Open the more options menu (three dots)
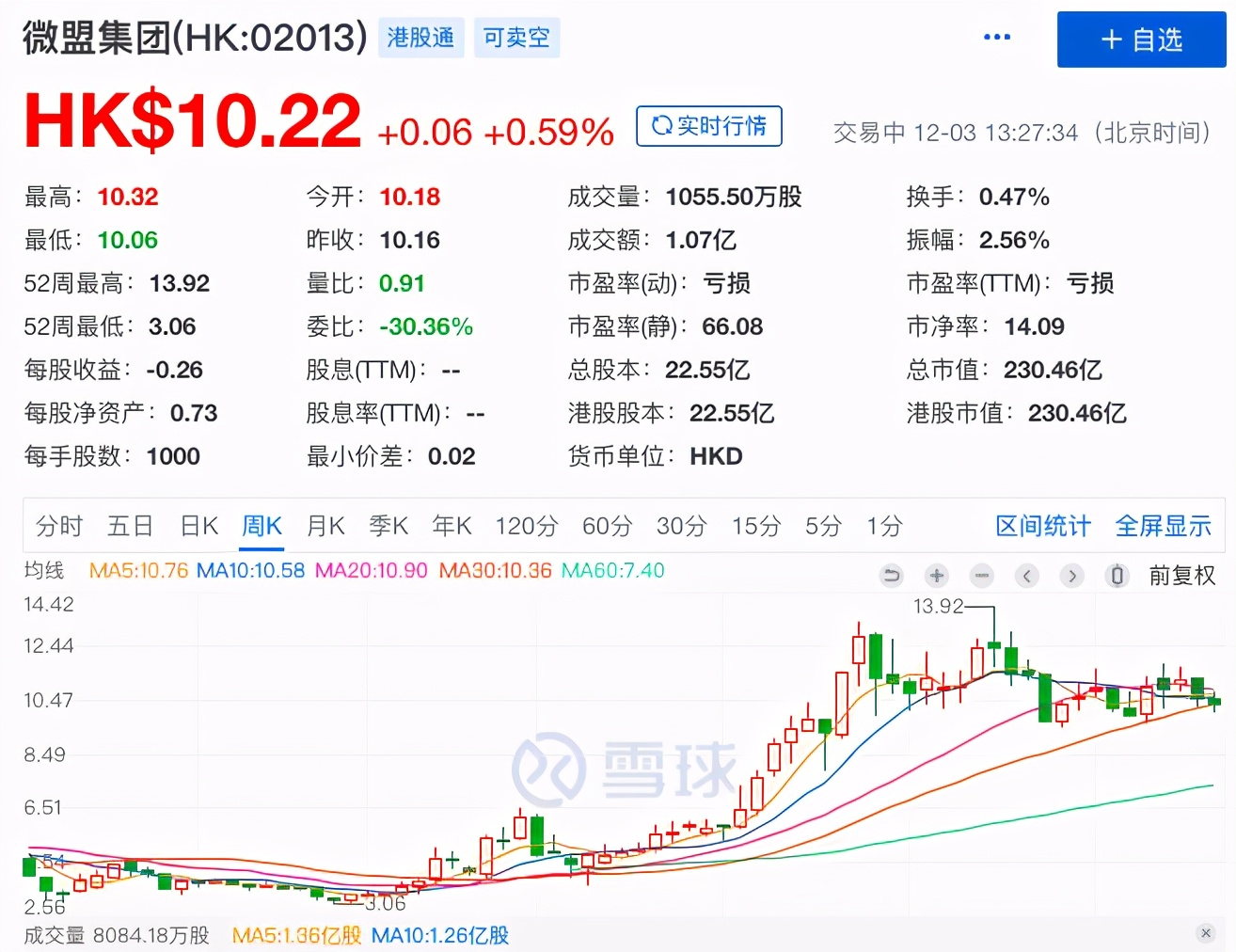This screenshot has height=952, width=1236. click(x=996, y=38)
